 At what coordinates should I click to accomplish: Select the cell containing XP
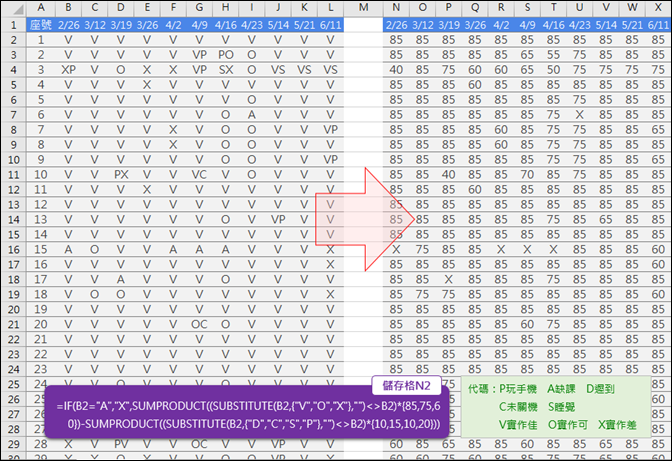pyautogui.click(x=68, y=70)
